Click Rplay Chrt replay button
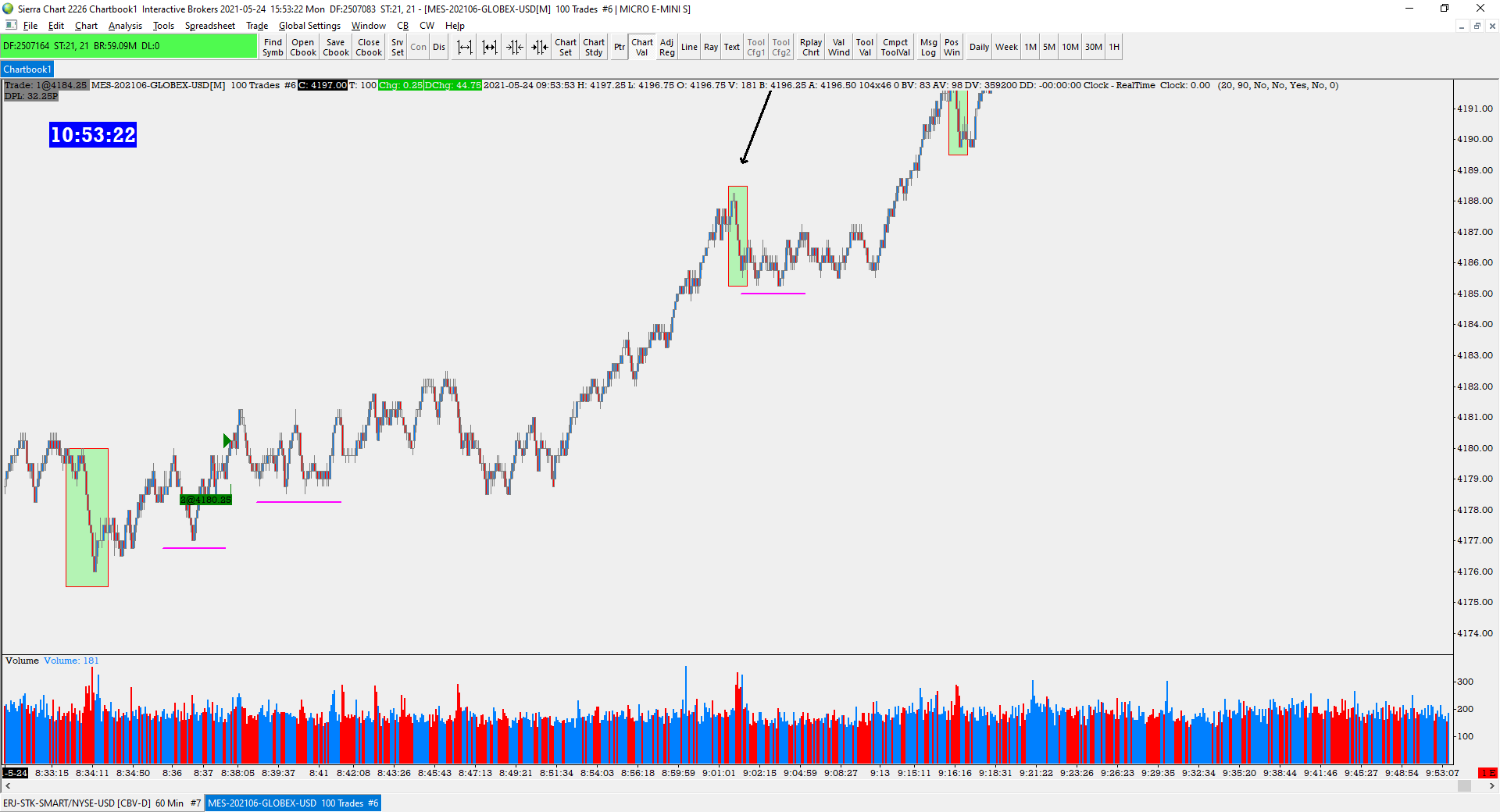The height and width of the screenshot is (812, 1500). 811,47
